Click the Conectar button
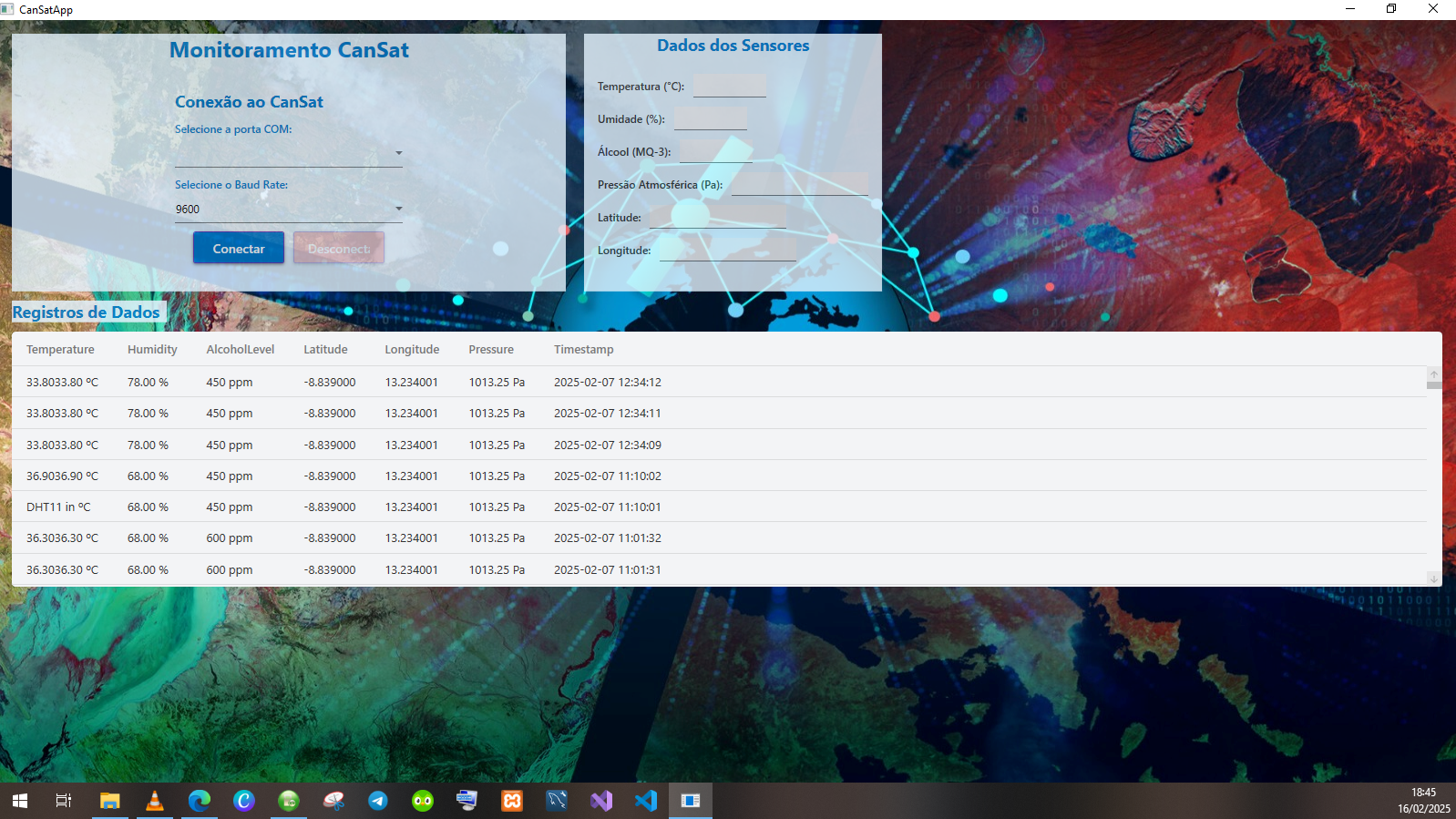 pyautogui.click(x=239, y=248)
